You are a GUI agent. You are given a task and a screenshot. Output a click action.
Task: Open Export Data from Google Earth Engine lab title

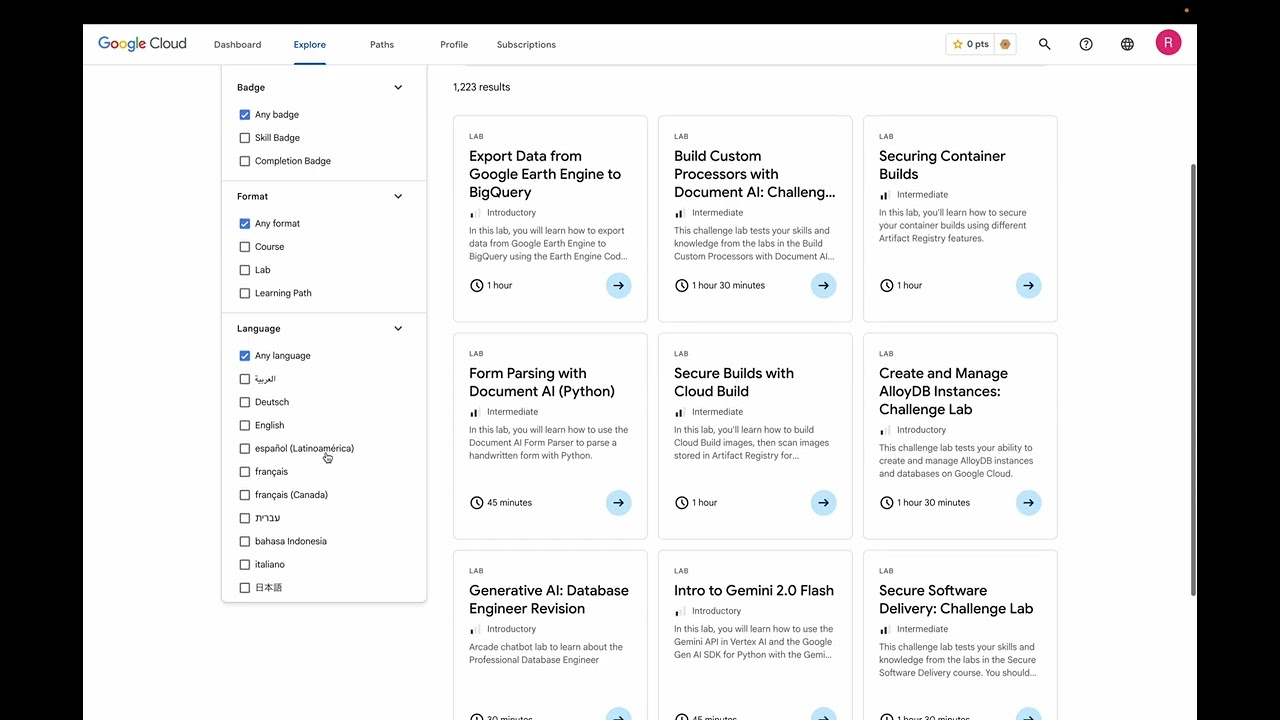coord(545,174)
